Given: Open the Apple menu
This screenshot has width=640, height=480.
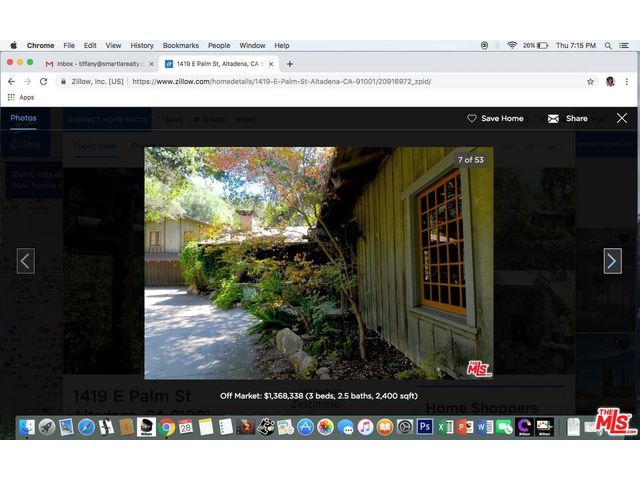Looking at the screenshot, I should coord(13,45).
